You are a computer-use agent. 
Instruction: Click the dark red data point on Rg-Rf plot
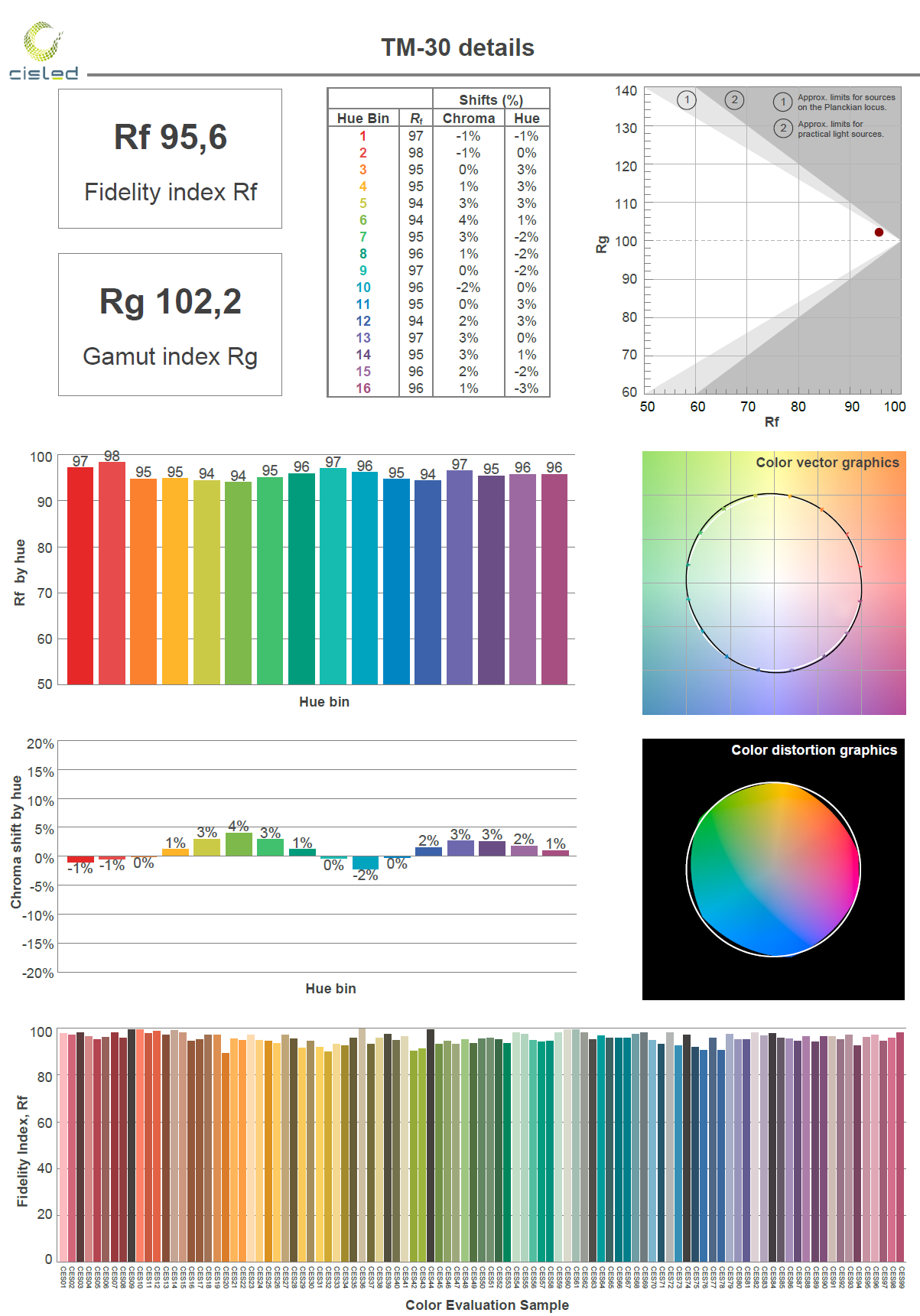pos(879,232)
